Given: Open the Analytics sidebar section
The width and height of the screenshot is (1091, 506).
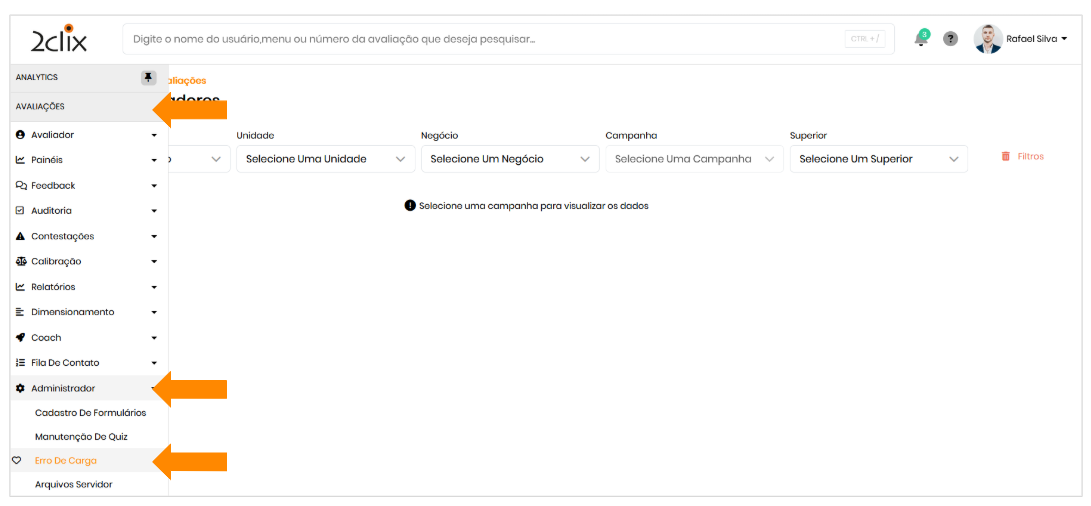Looking at the screenshot, I should pos(37,77).
